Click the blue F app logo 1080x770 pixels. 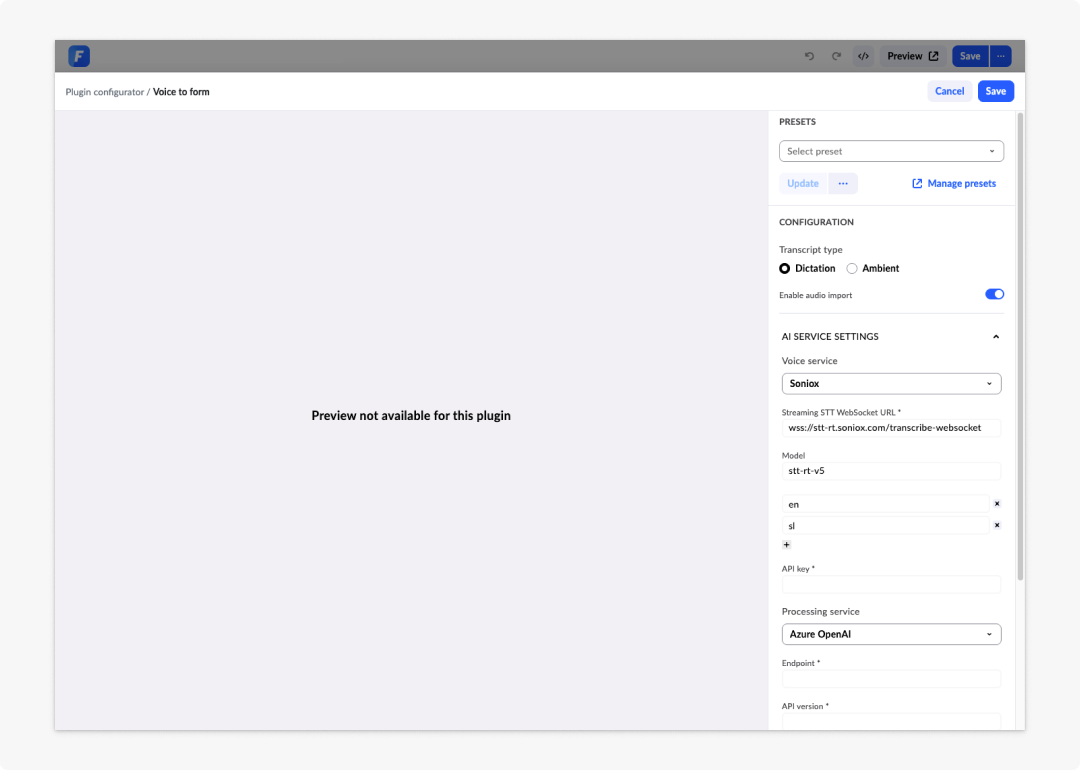click(79, 56)
